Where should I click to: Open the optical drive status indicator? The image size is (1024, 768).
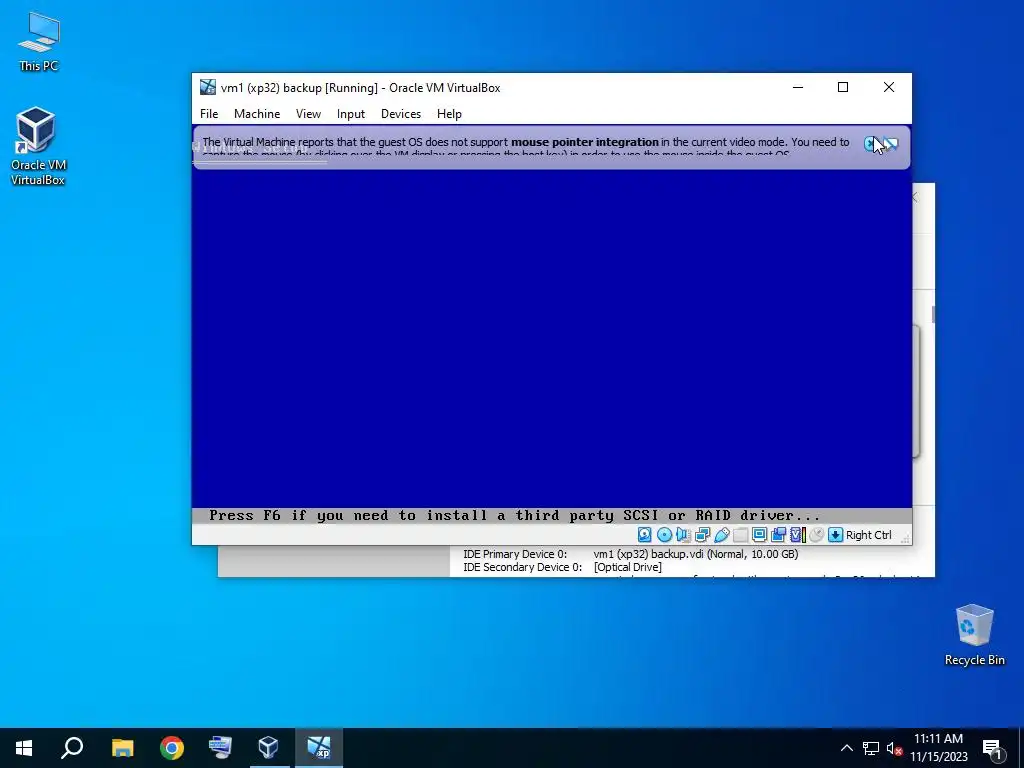pyautogui.click(x=664, y=535)
